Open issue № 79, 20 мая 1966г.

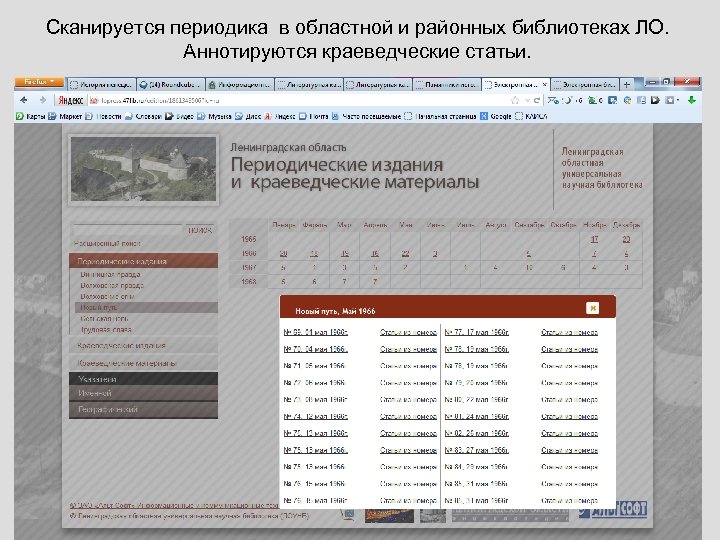pyautogui.click(x=476, y=382)
